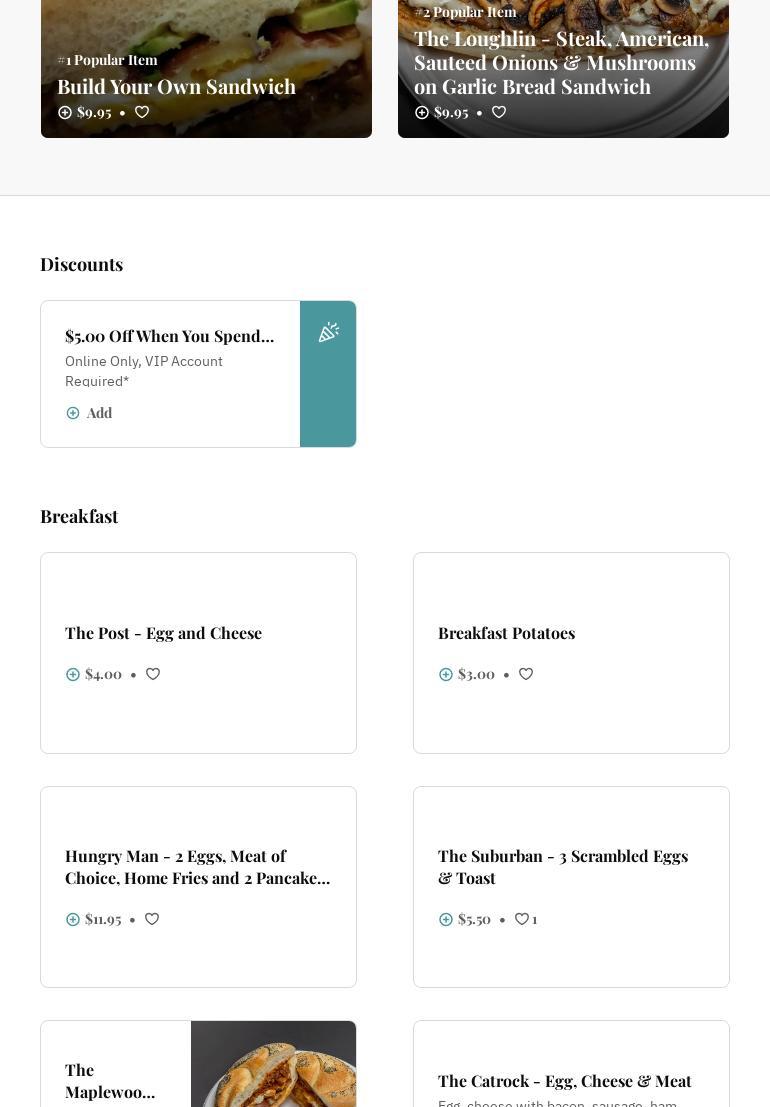This screenshot has width=770, height=1107.
Task: Open The Catrock - Egg, Cheese & Meat
Action: [564, 1081]
